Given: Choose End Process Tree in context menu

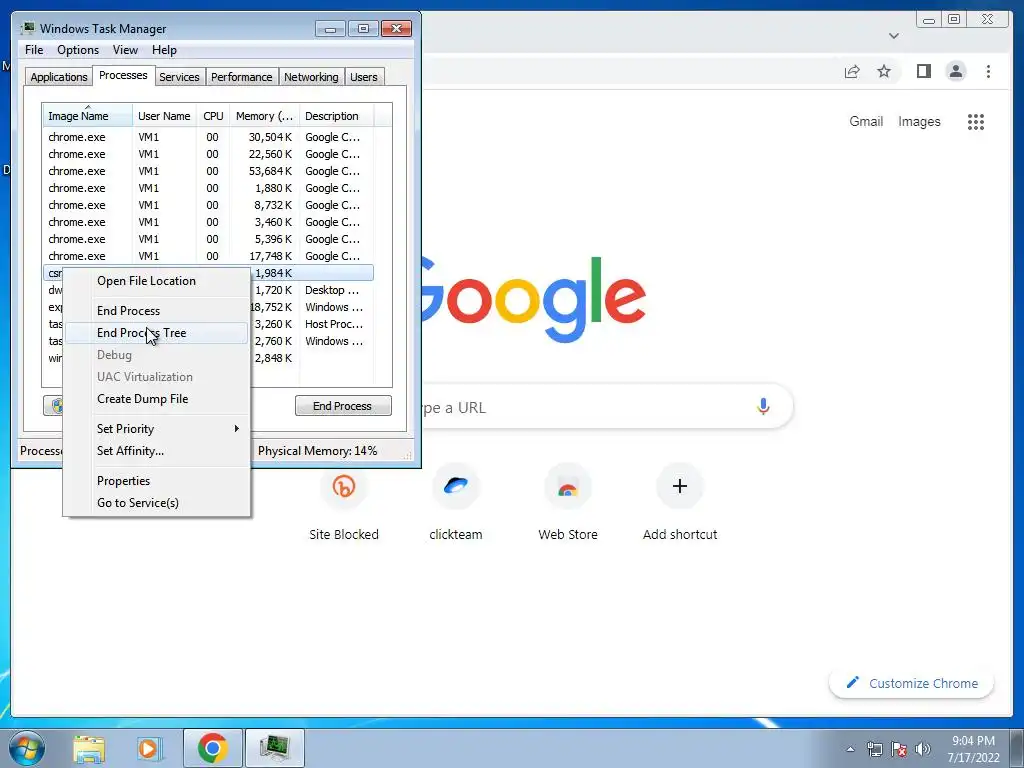Looking at the screenshot, I should [157, 333].
